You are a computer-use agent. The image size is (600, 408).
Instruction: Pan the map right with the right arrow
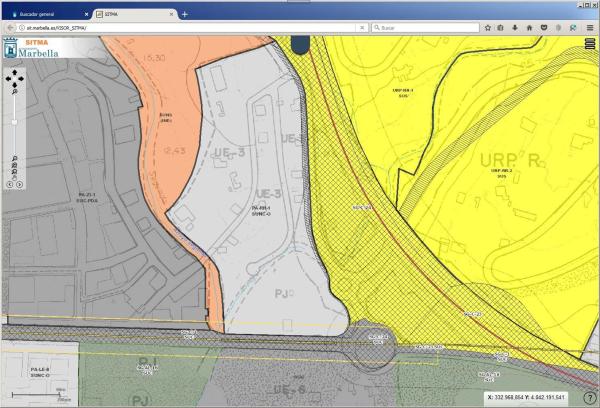tap(21, 79)
